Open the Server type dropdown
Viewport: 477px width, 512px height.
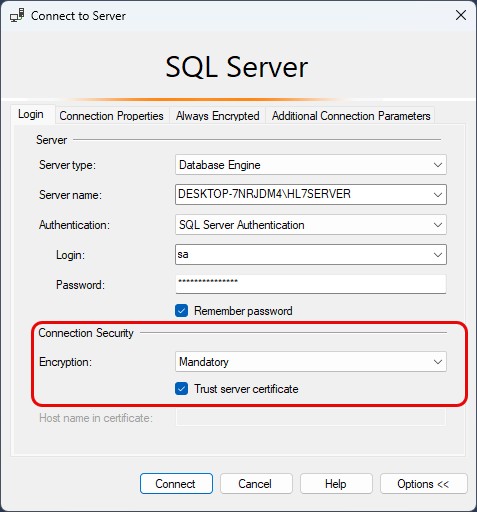coord(311,165)
